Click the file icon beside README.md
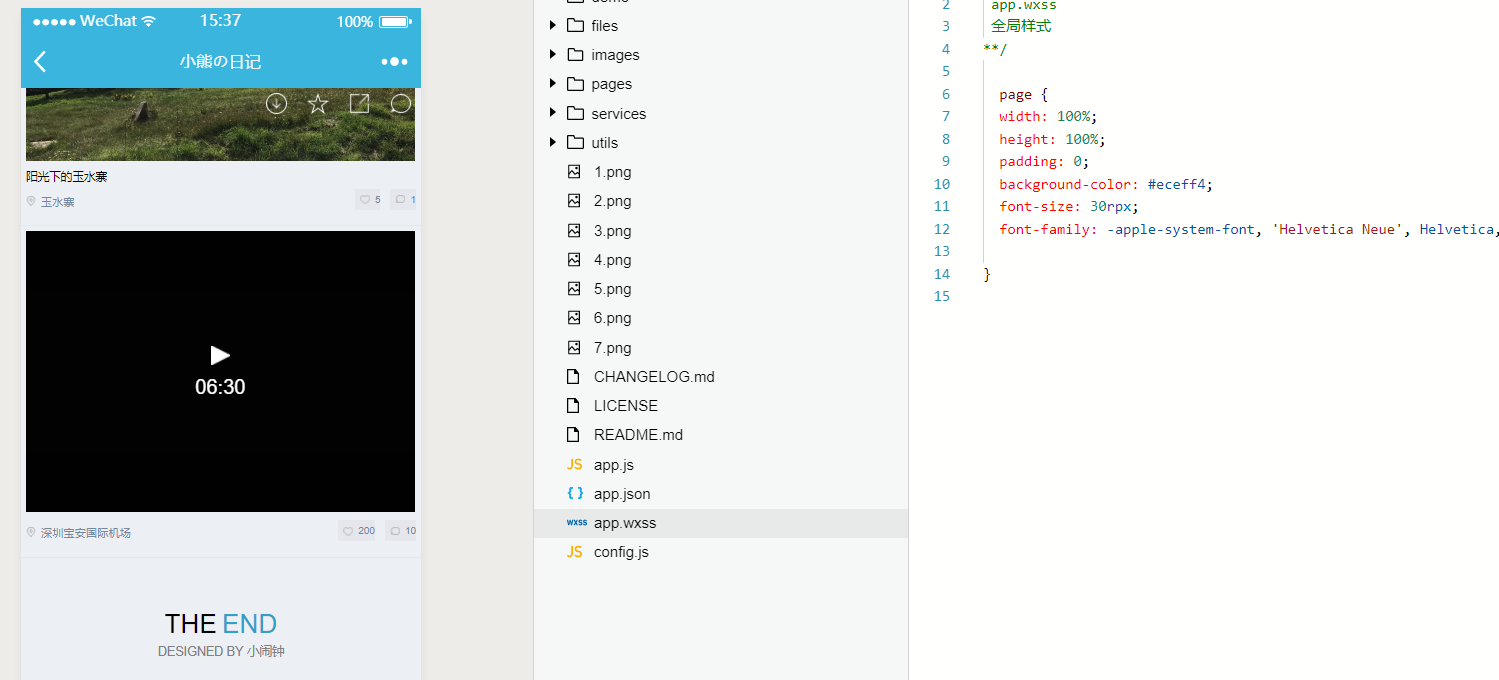 point(573,435)
